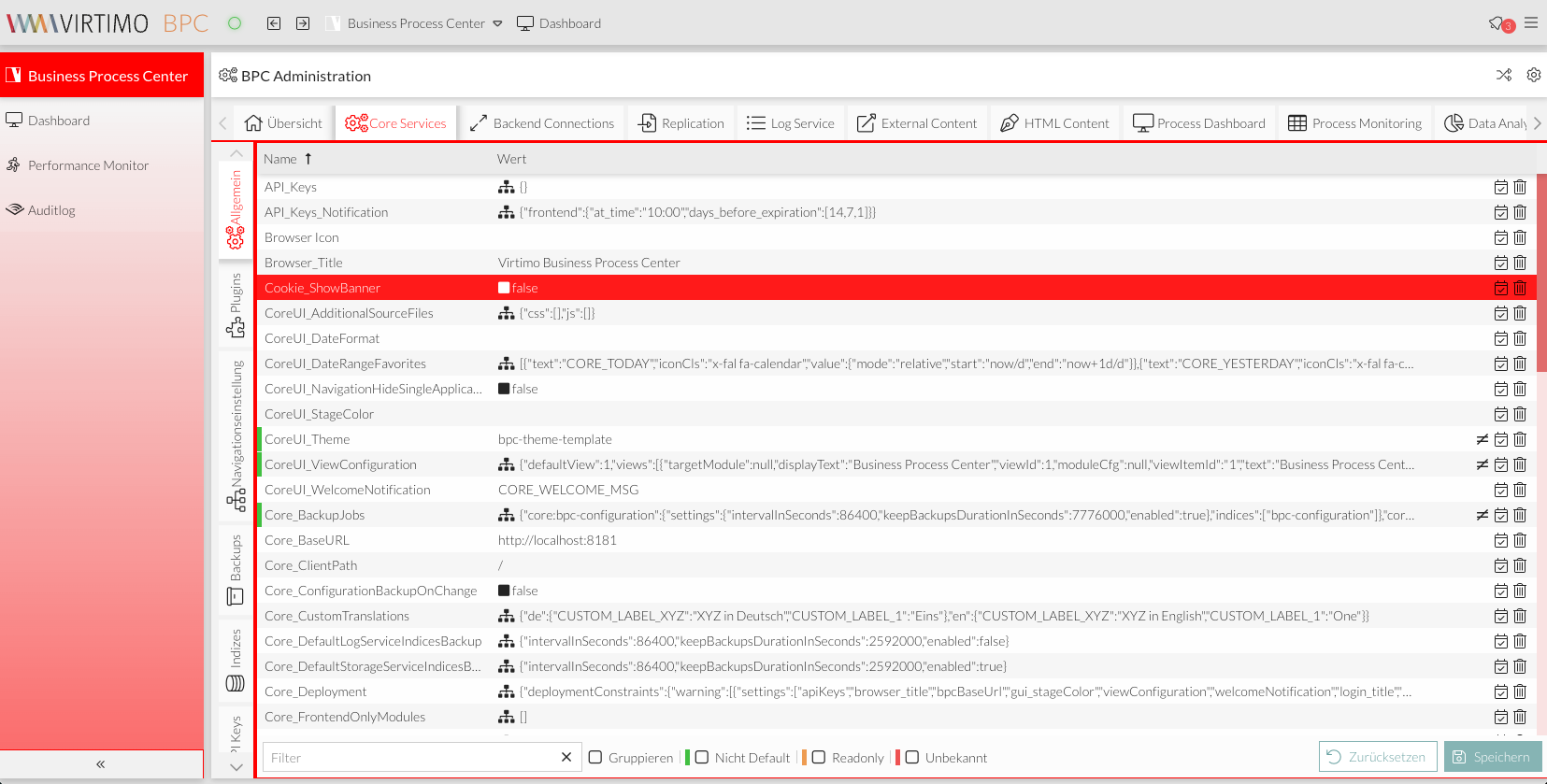Image resolution: width=1547 pixels, height=784 pixels.
Task: Click the Speichern button
Action: [1492, 757]
